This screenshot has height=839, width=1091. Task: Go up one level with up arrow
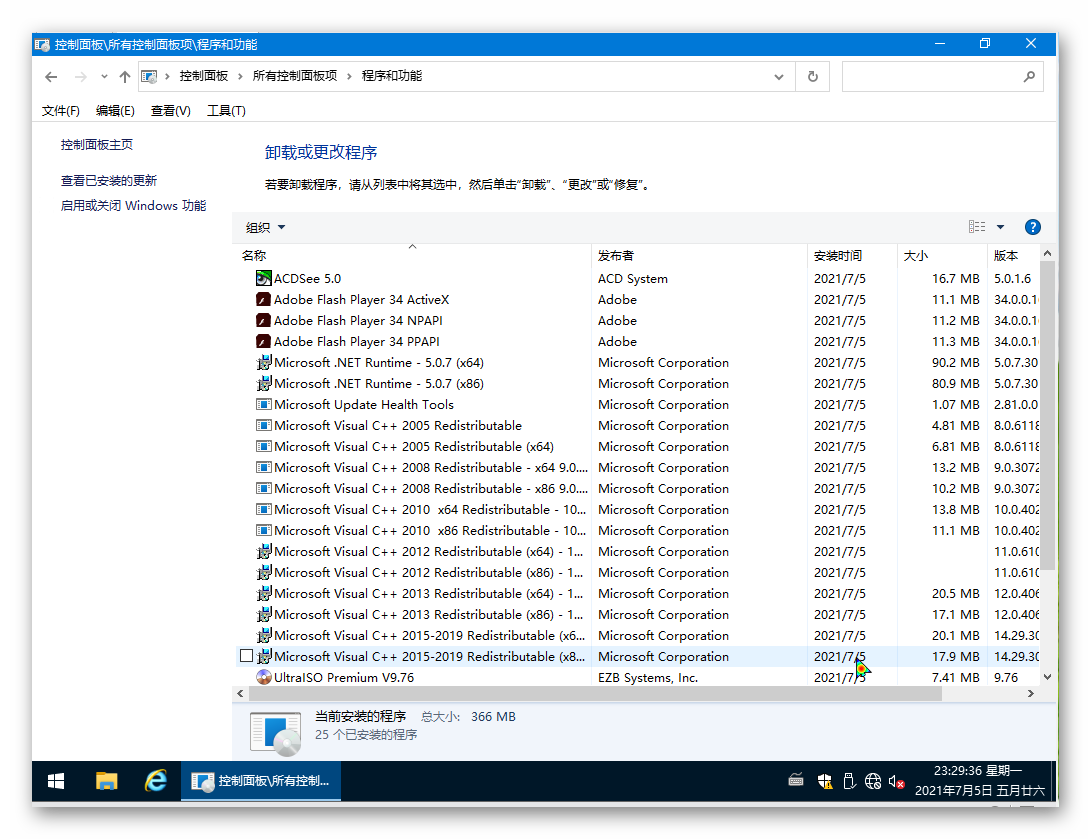tap(125, 77)
